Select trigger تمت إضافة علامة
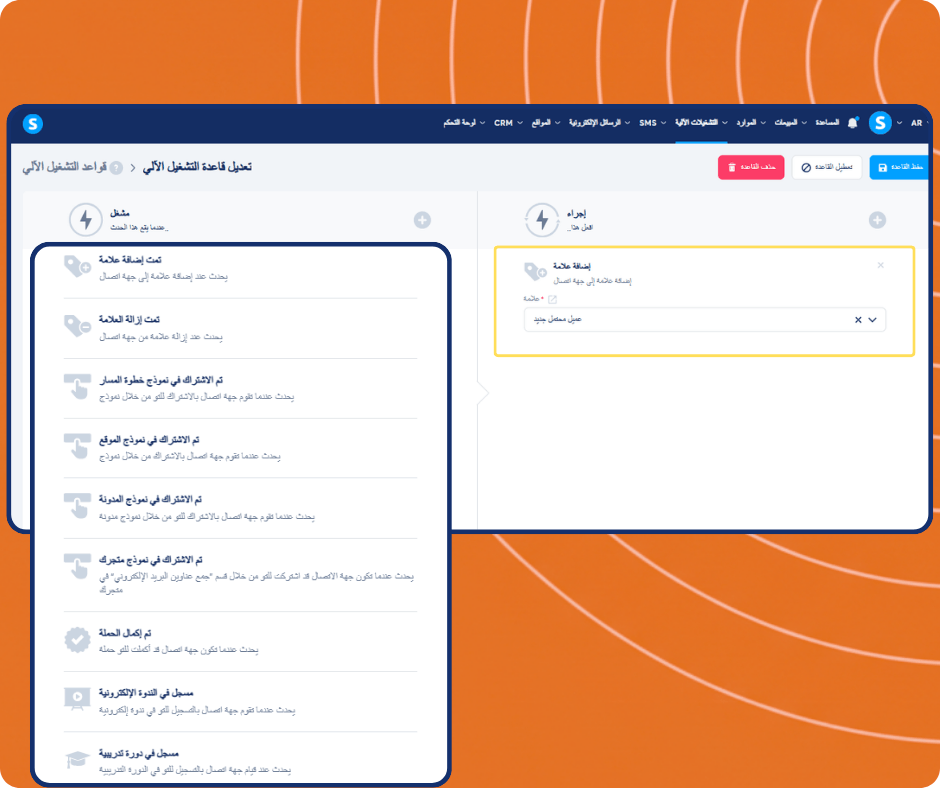Viewport: 940px width, 788px height. point(240,268)
